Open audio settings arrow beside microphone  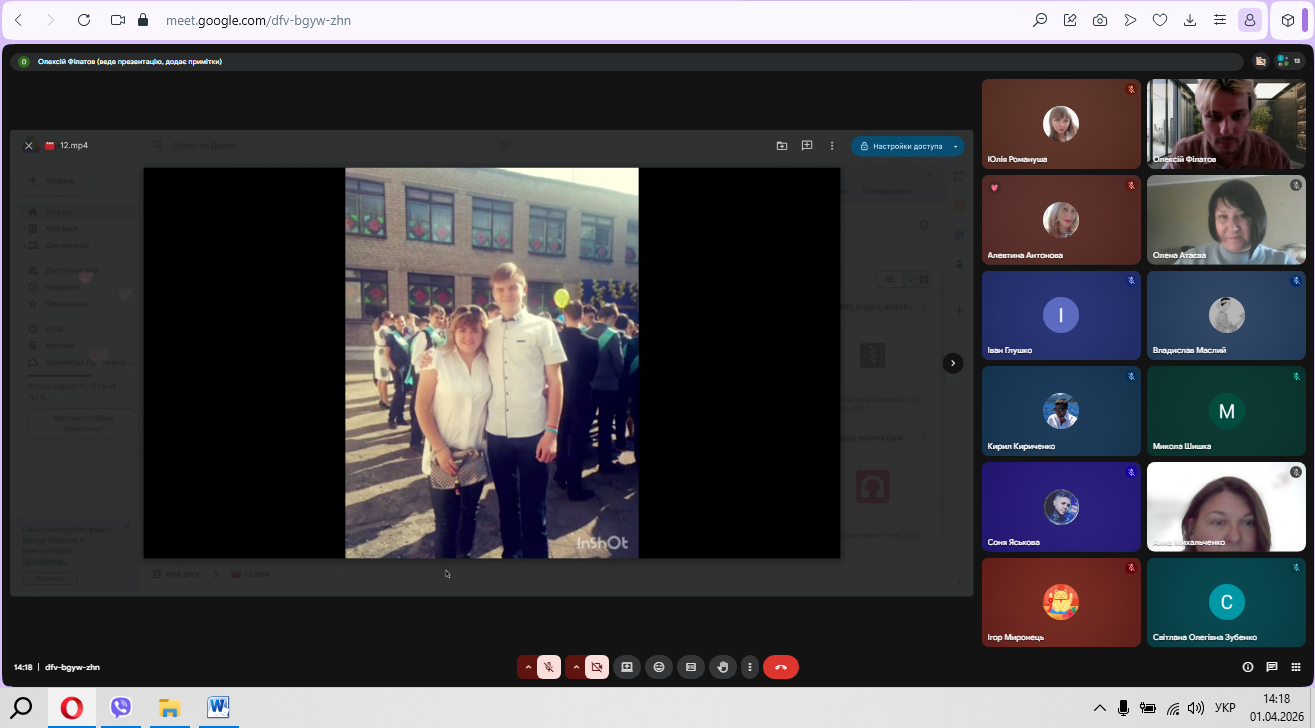click(528, 667)
